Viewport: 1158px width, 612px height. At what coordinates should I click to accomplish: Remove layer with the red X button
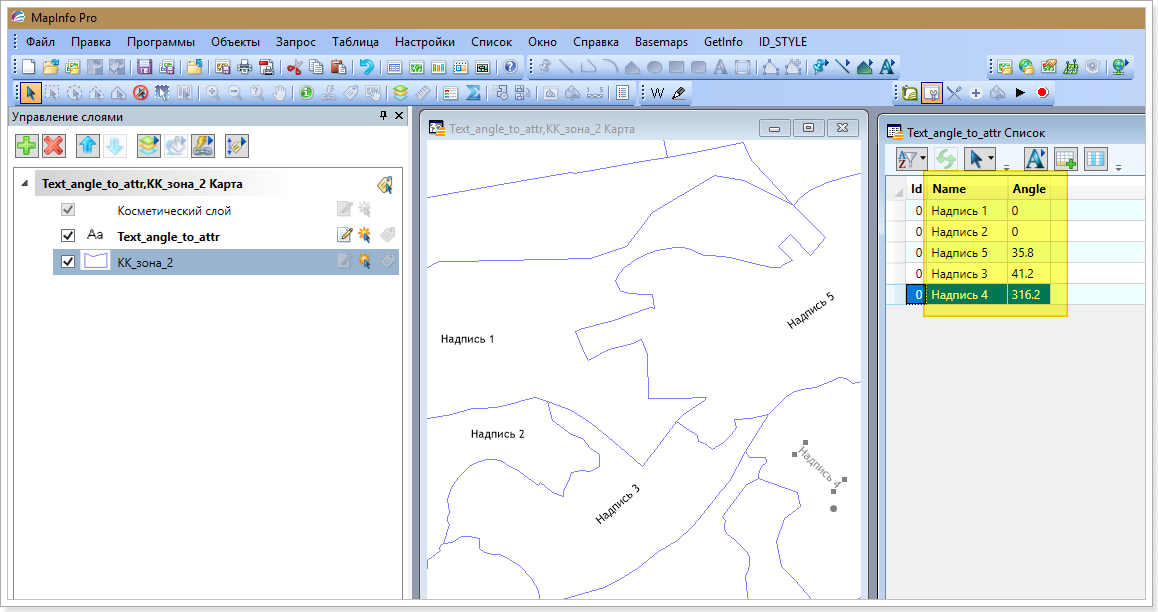point(54,146)
